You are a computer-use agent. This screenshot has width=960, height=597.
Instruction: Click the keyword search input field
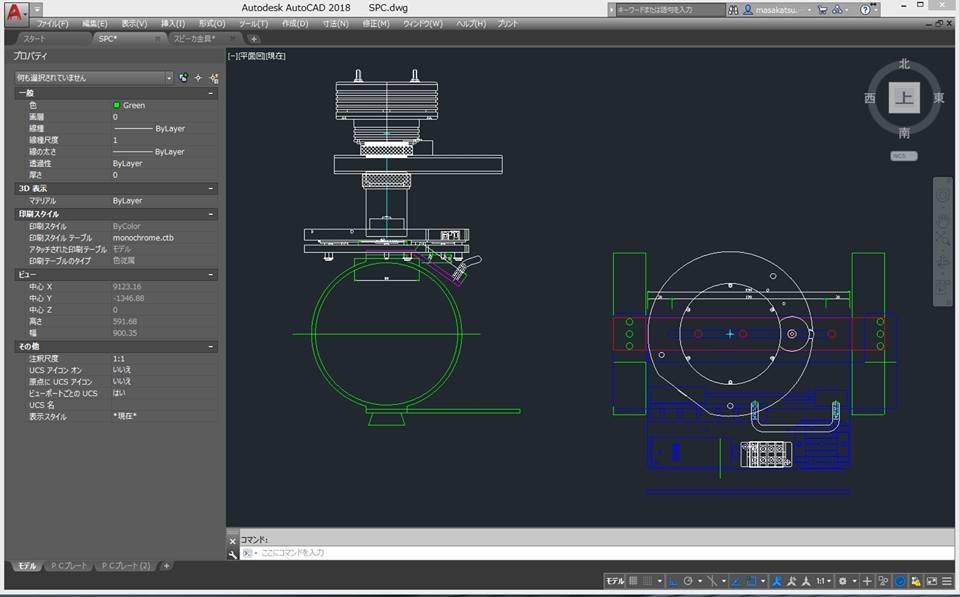670,10
